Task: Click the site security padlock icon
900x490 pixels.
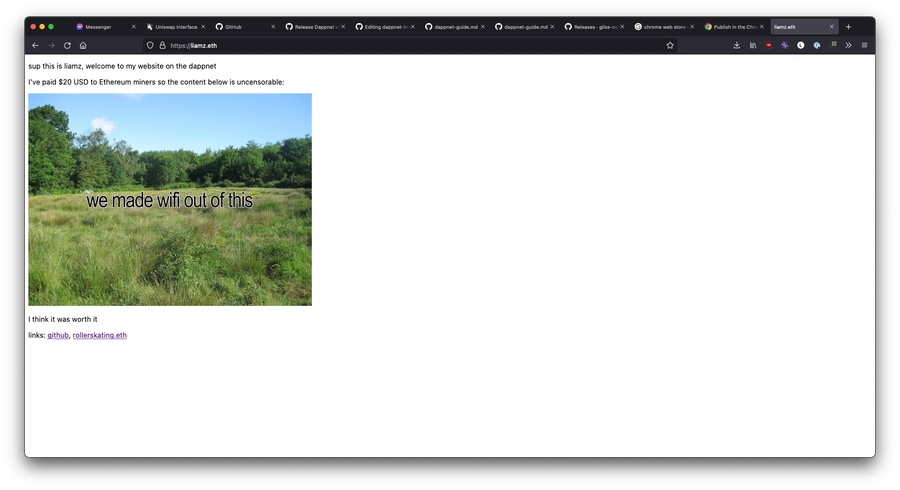Action: click(x=162, y=45)
